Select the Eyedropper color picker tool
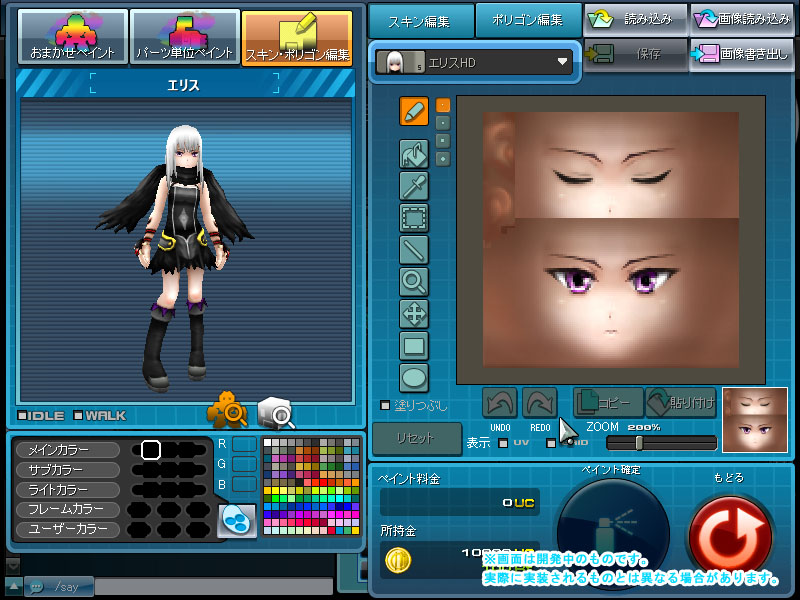 click(x=414, y=186)
